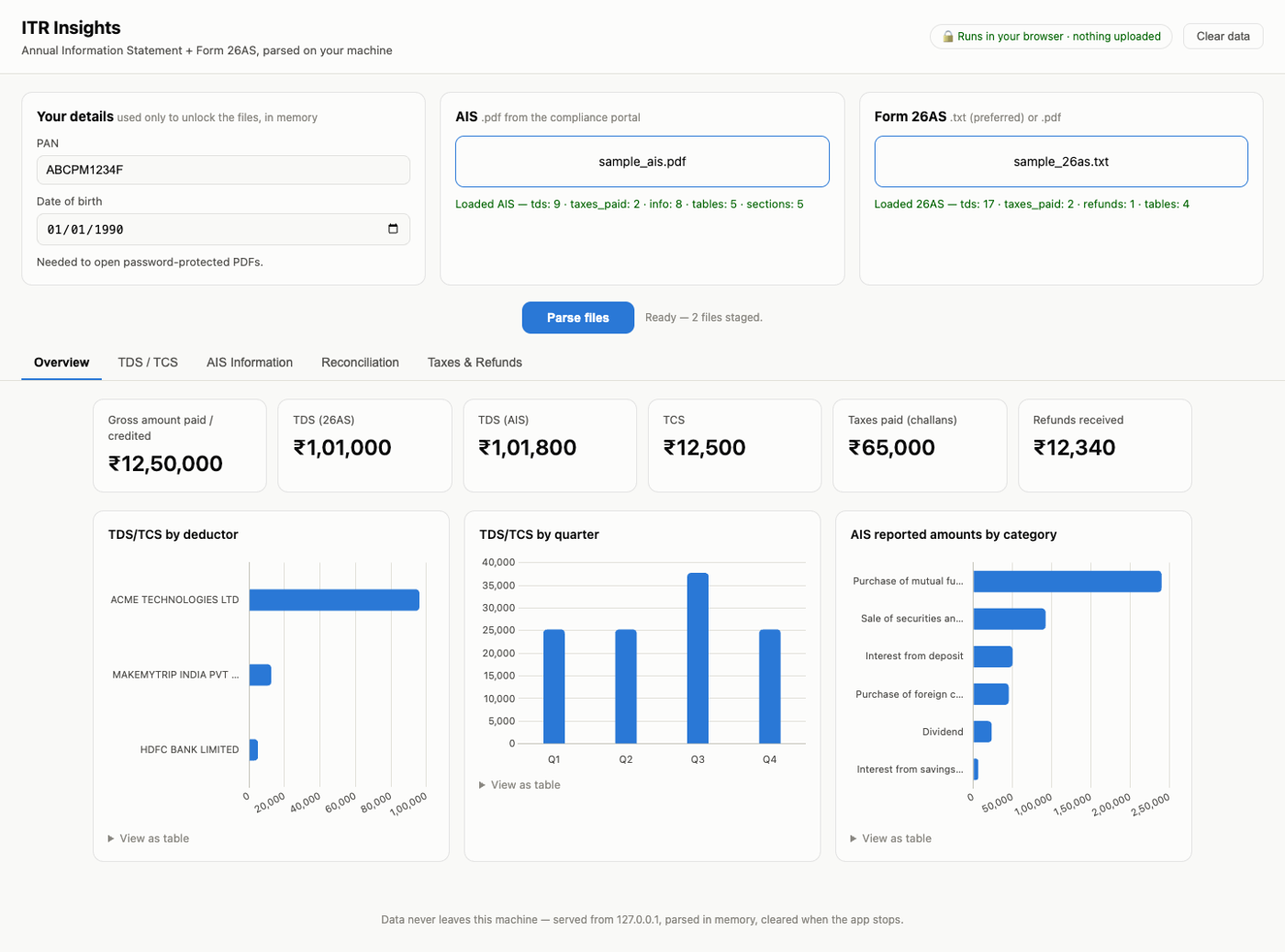Open the Taxes & Refunds tab
1285x952 pixels.
click(475, 363)
